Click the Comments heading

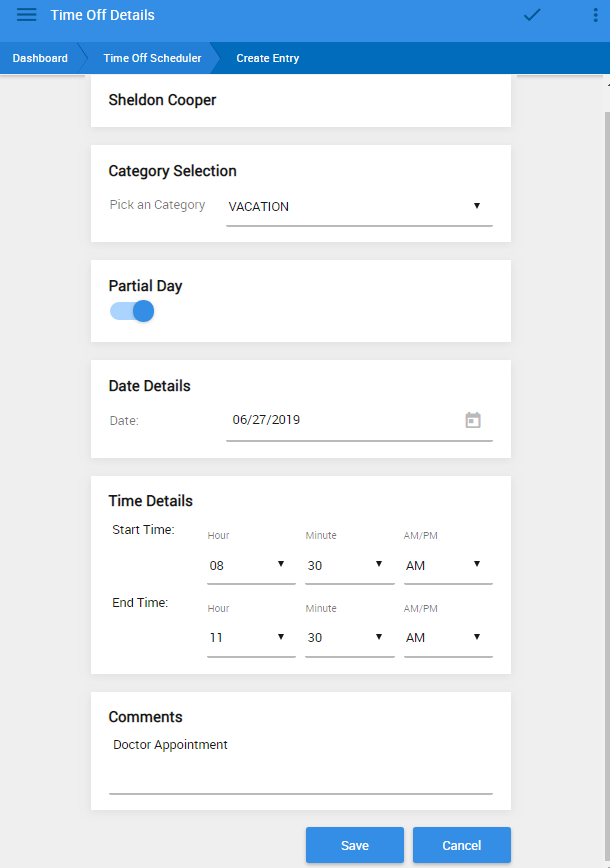click(x=146, y=717)
